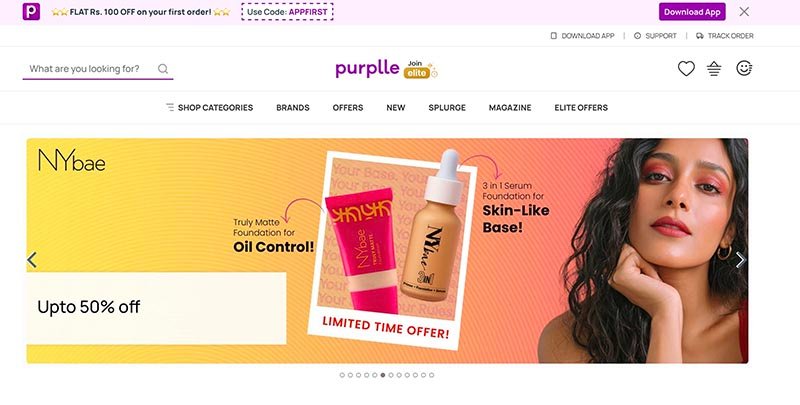This screenshot has width=800, height=405.
Task: Expand the Shop Categories menu
Action: tap(209, 108)
